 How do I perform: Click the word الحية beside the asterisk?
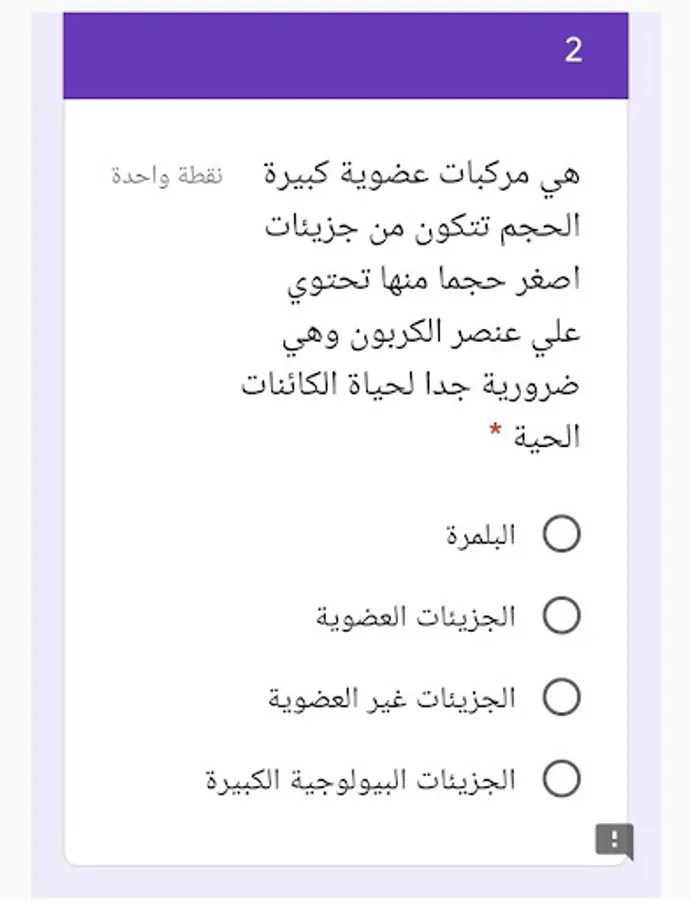546,437
